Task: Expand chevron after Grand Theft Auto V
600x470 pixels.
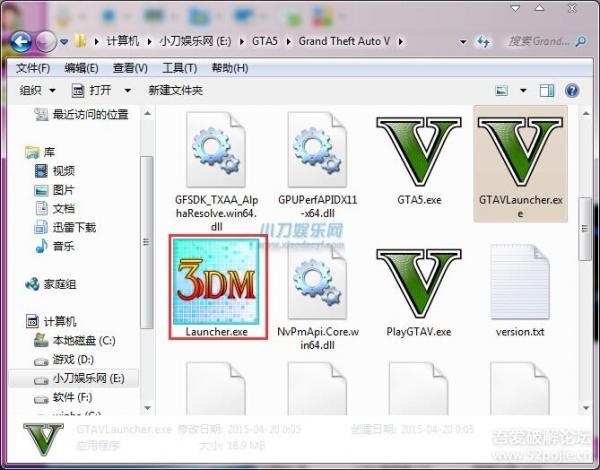Action: coord(401,41)
